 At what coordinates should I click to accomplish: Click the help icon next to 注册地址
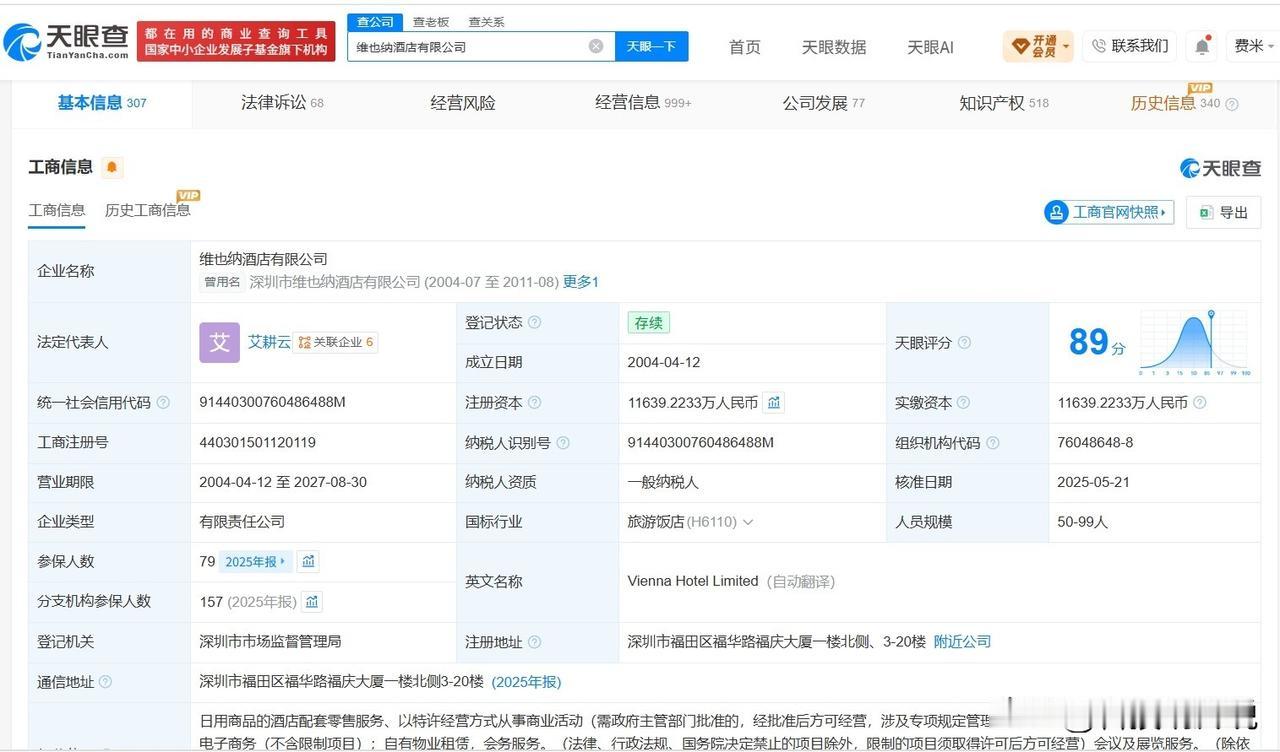(x=535, y=642)
